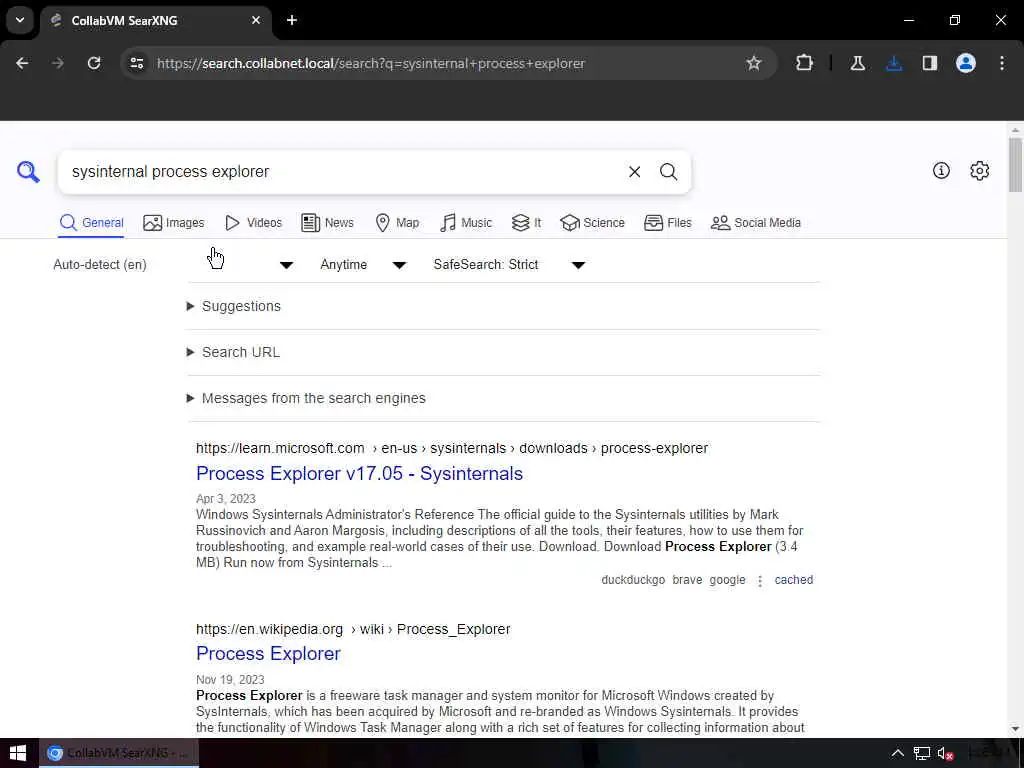The width and height of the screenshot is (1024, 768).
Task: Open the Anytime time range dropdown
Action: click(363, 264)
